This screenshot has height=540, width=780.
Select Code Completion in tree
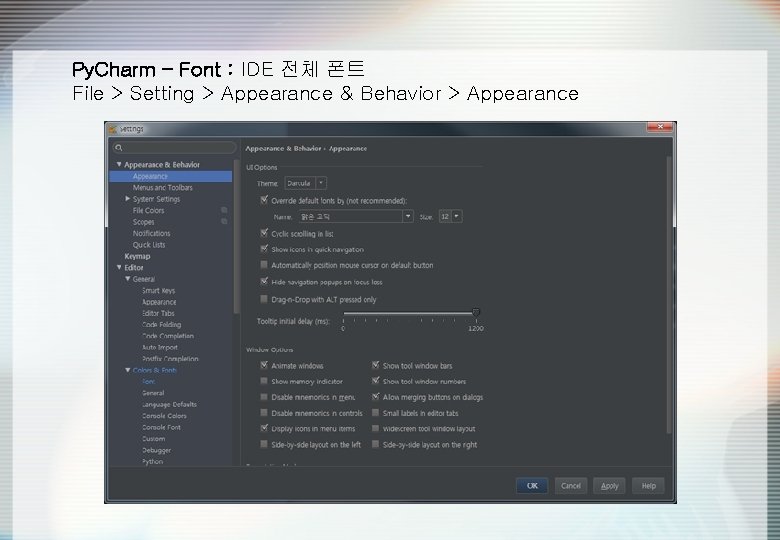[168, 336]
